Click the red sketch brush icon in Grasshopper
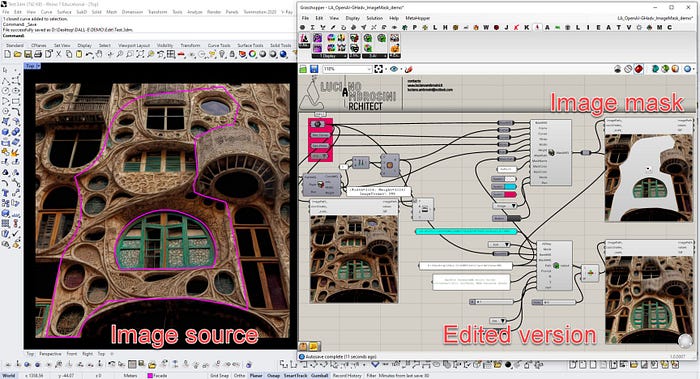The height and width of the screenshot is (379, 700). 408,69
